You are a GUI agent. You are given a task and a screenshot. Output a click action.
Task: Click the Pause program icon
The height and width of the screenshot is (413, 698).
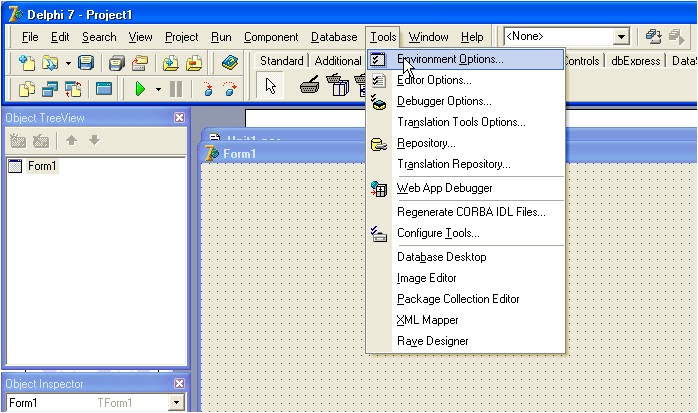[x=176, y=89]
